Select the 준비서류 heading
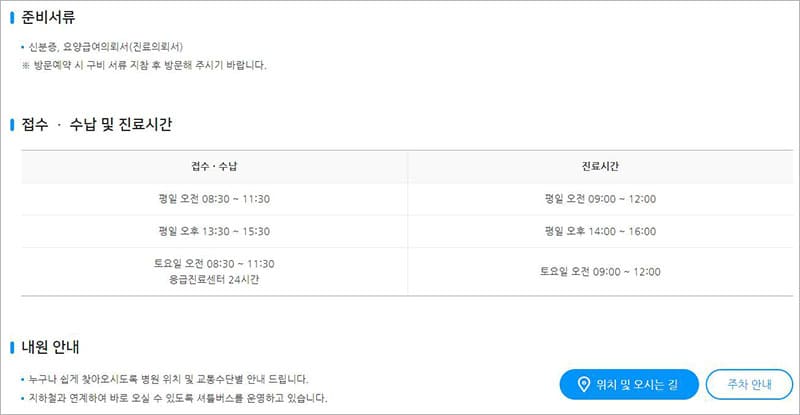 coord(47,17)
